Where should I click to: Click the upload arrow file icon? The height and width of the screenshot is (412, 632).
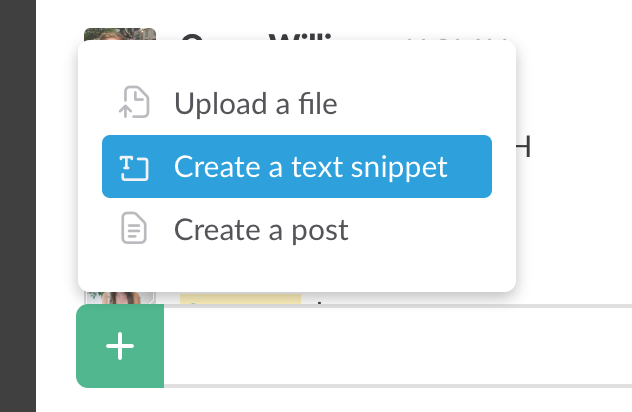(134, 103)
